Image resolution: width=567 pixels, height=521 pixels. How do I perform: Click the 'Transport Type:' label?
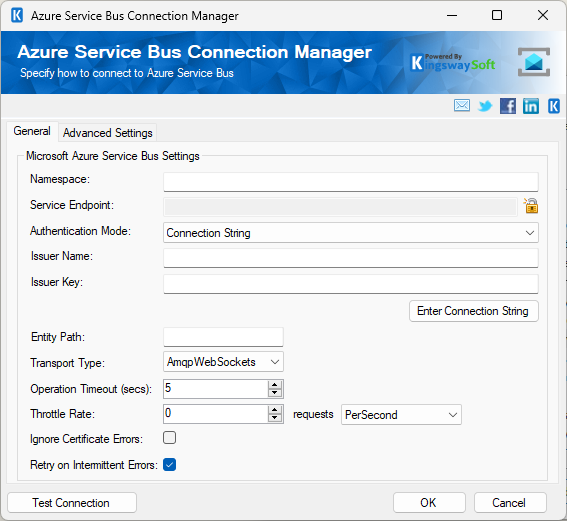coord(68,363)
